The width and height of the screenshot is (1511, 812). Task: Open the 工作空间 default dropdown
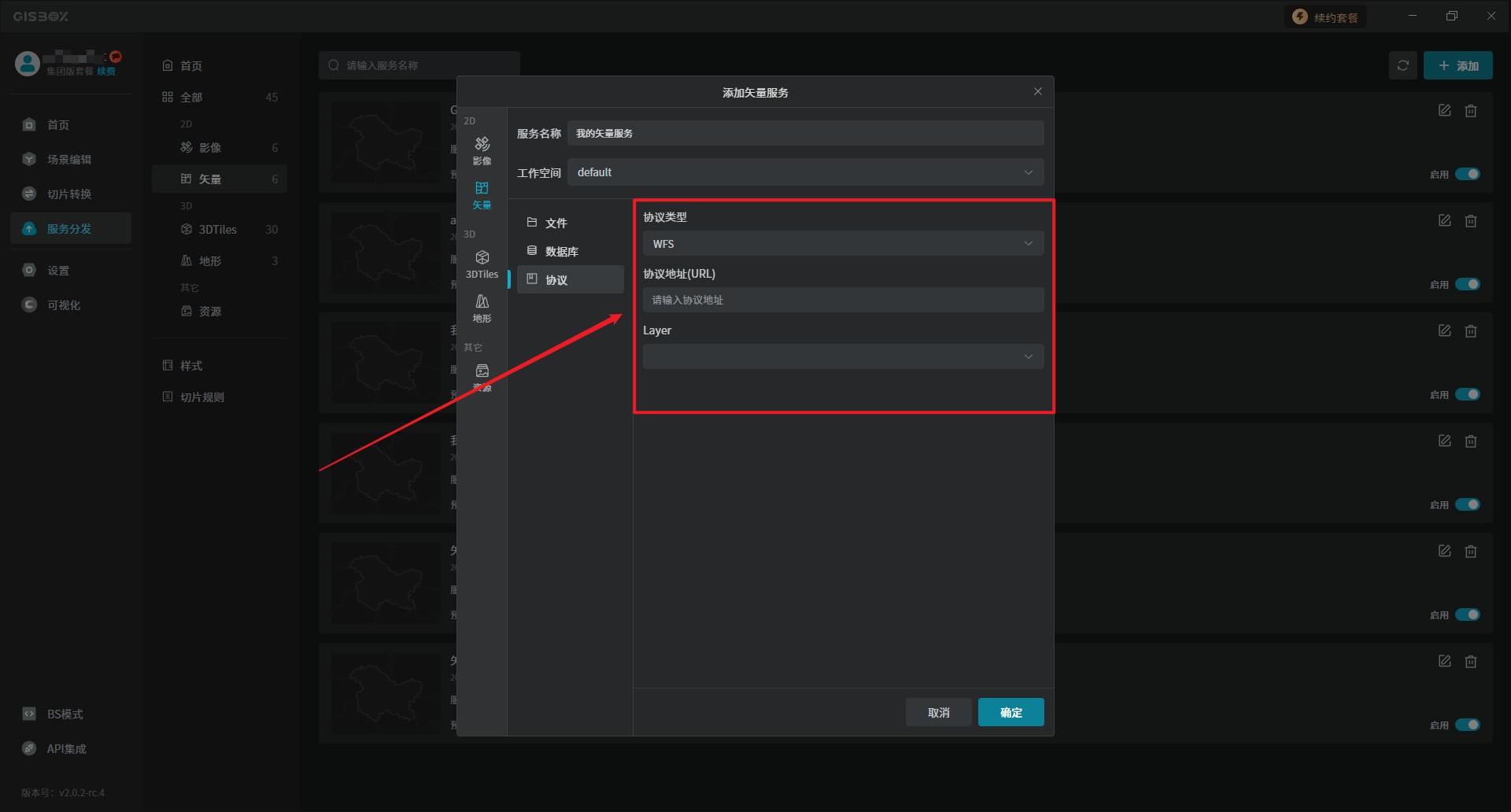[805, 172]
